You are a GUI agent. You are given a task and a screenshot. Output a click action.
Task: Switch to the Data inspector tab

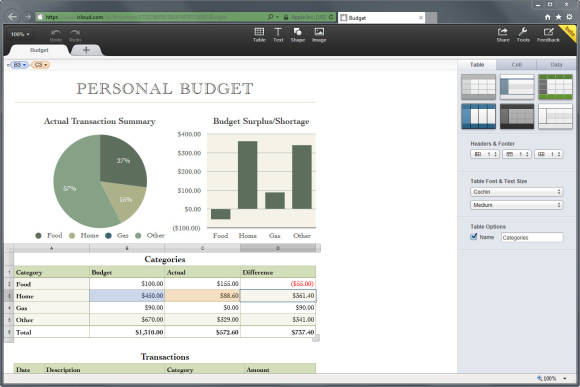click(556, 65)
